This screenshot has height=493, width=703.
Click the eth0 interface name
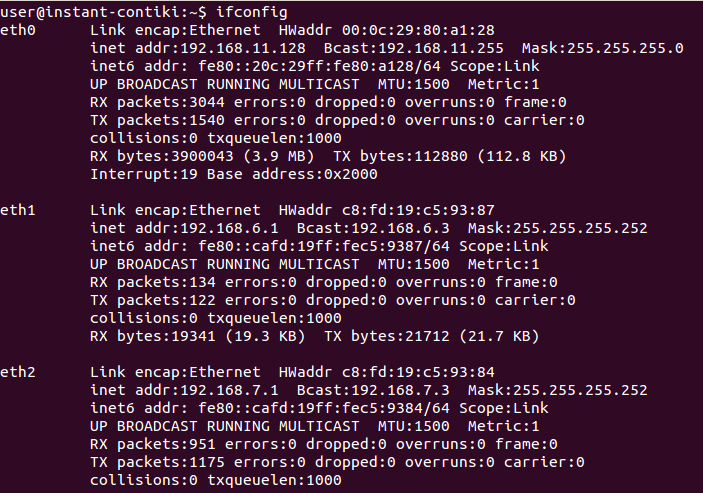click(18, 30)
